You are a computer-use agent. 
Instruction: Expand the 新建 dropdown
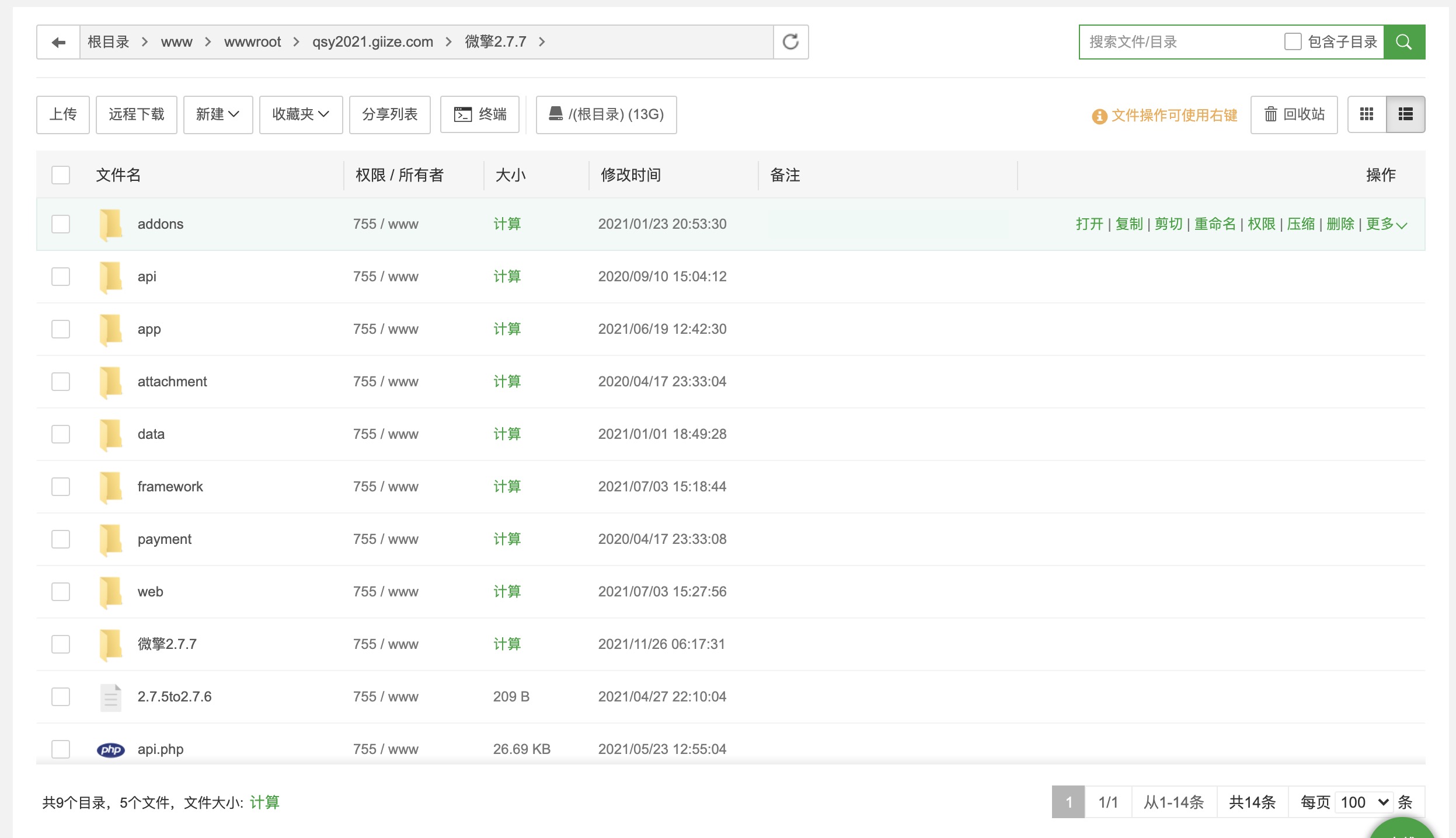tap(218, 114)
